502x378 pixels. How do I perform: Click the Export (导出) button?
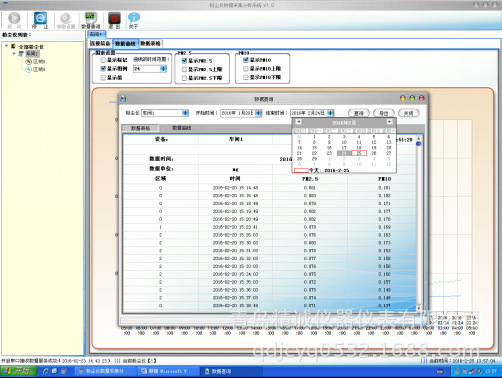384,113
